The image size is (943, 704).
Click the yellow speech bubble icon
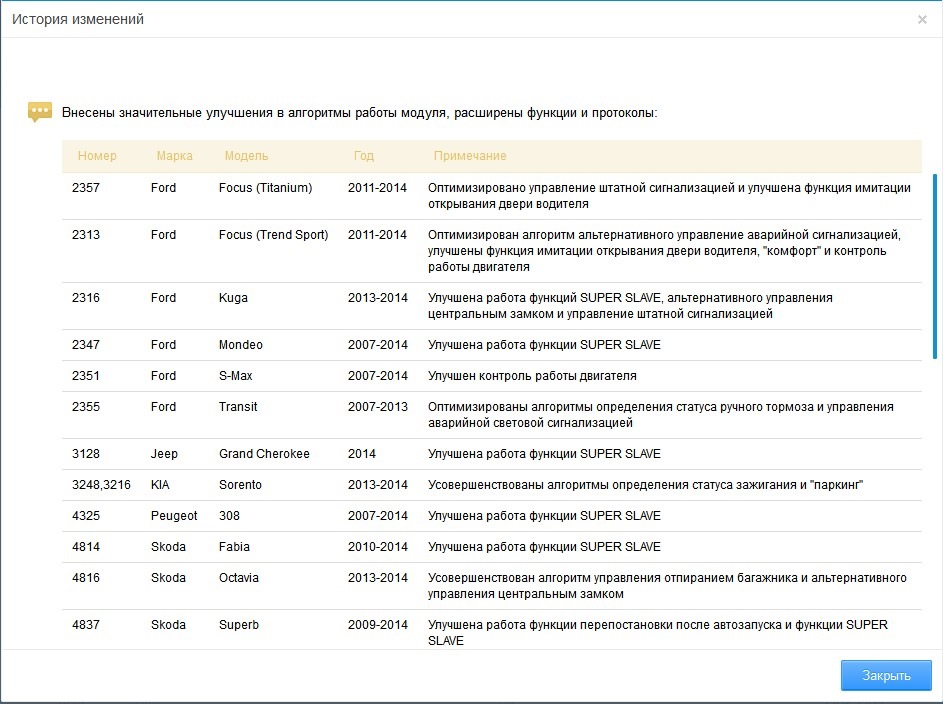pyautogui.click(x=39, y=112)
